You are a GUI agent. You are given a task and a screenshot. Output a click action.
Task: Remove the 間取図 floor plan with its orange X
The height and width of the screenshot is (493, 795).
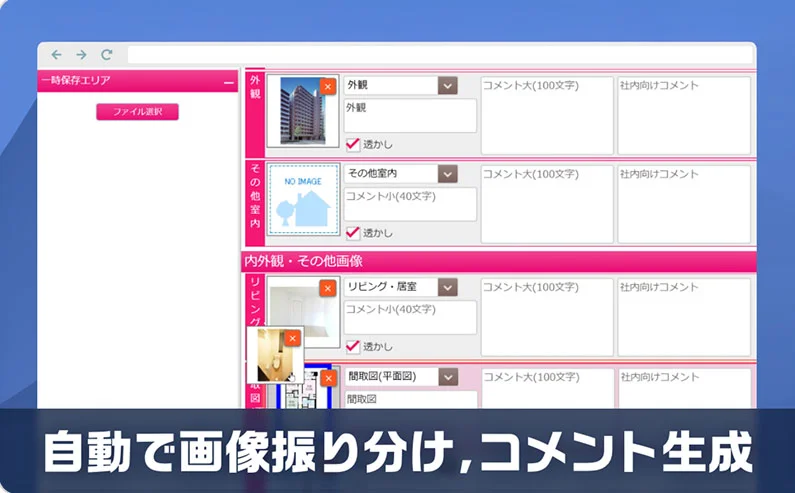click(x=329, y=378)
